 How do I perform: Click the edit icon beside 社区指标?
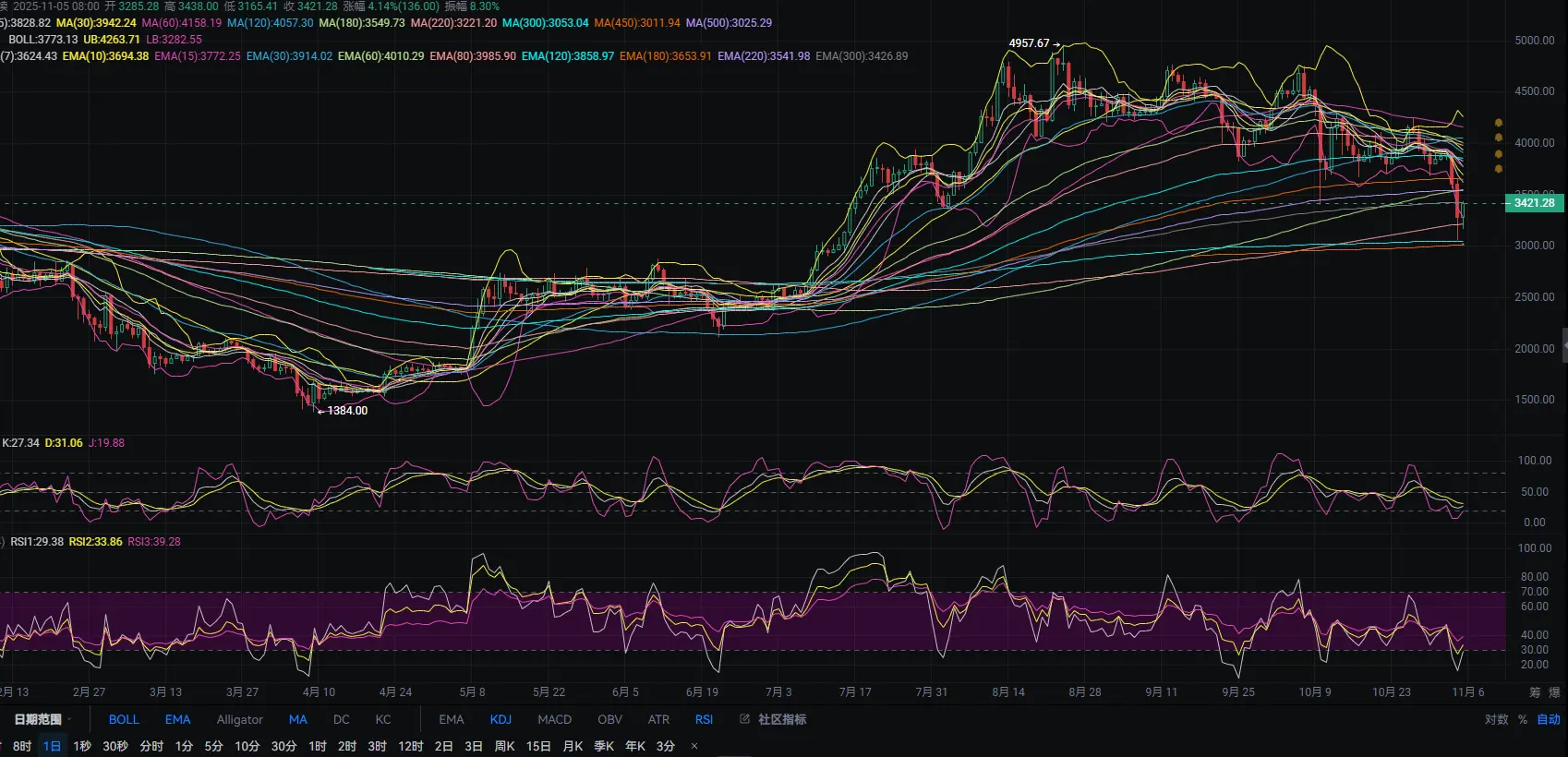[744, 719]
